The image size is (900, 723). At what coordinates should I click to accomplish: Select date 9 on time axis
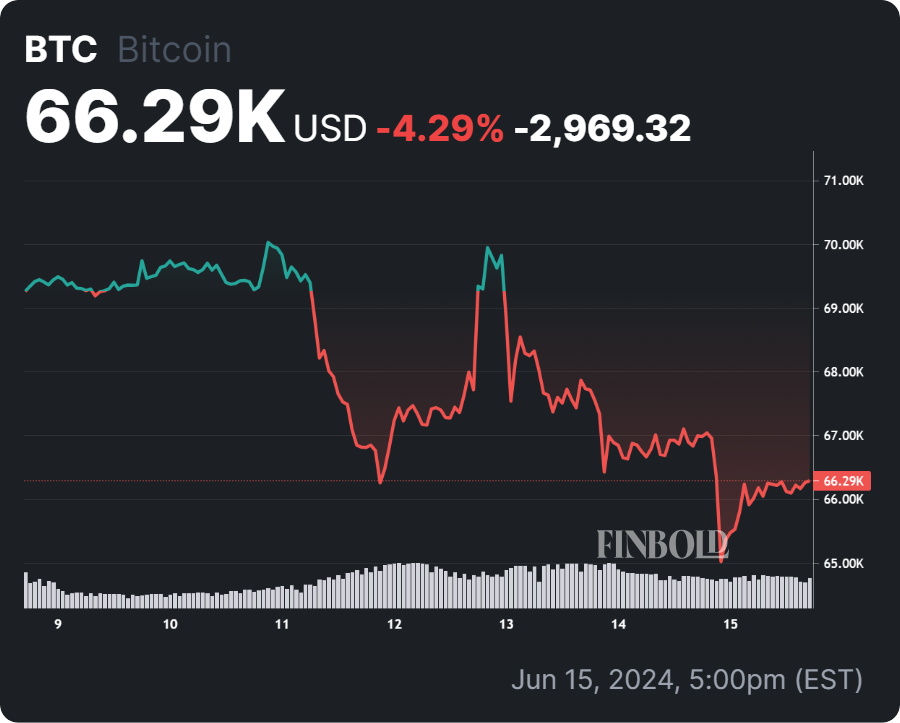58,625
